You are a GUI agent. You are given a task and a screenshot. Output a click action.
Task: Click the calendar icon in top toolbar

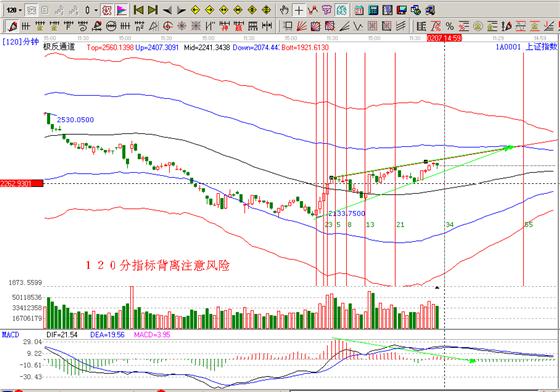359,10
